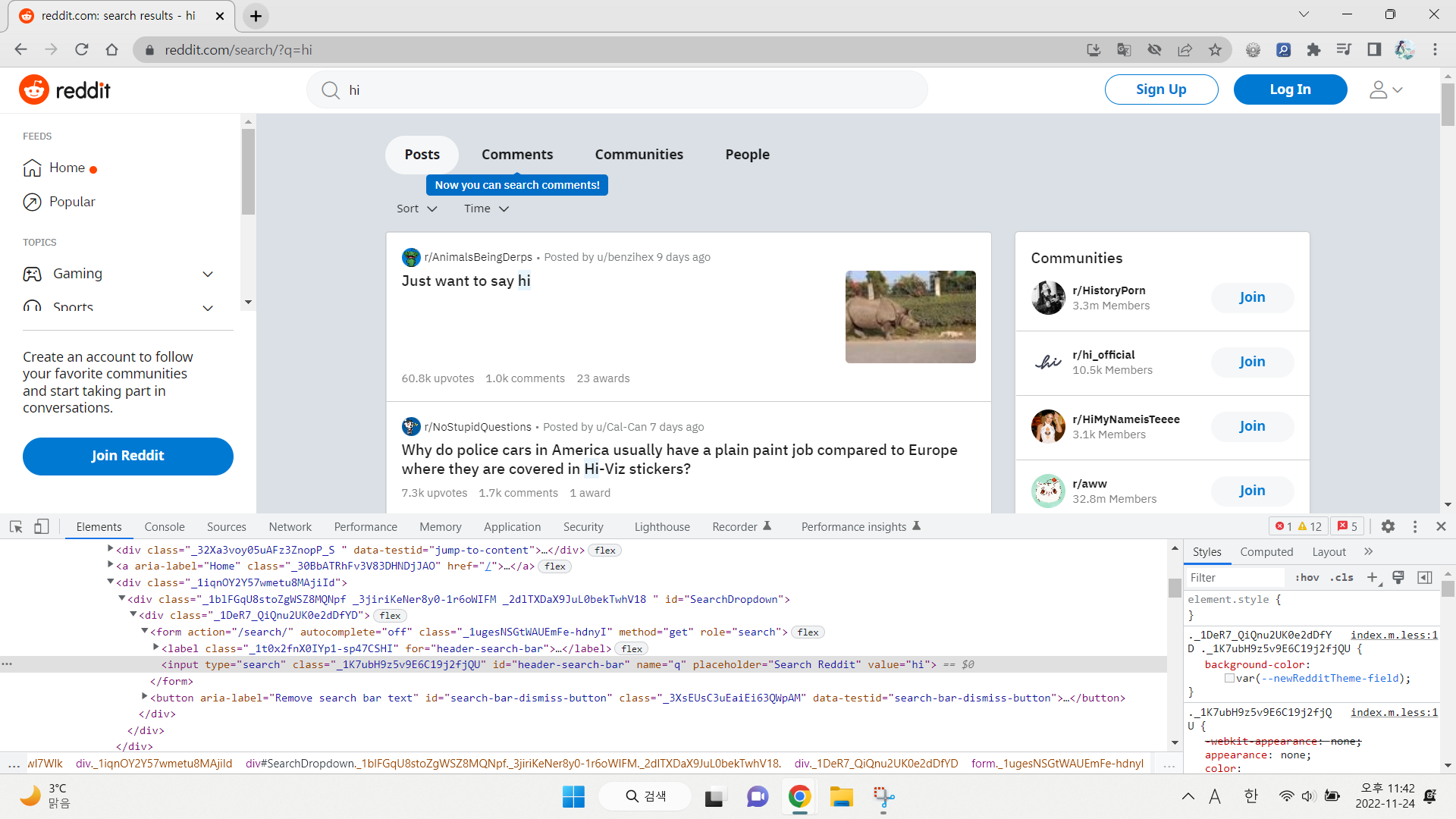This screenshot has height=819, width=1456.
Task: Click the share page icon in address bar
Action: (x=1185, y=49)
